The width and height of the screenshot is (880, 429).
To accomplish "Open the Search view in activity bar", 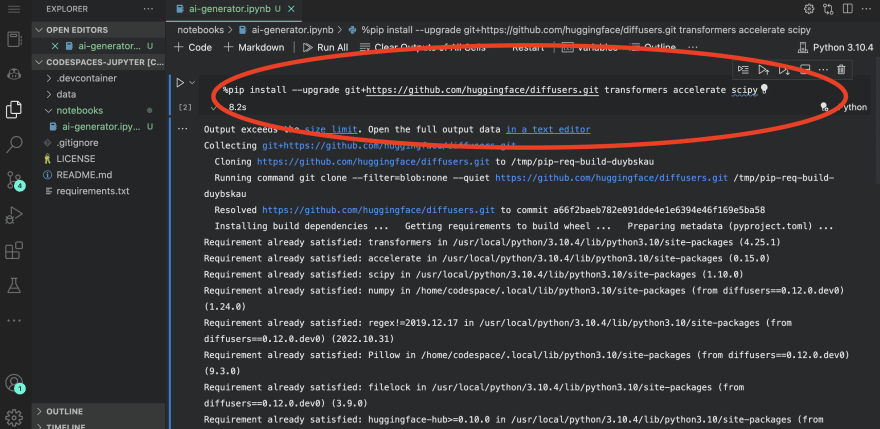I will tap(14, 144).
